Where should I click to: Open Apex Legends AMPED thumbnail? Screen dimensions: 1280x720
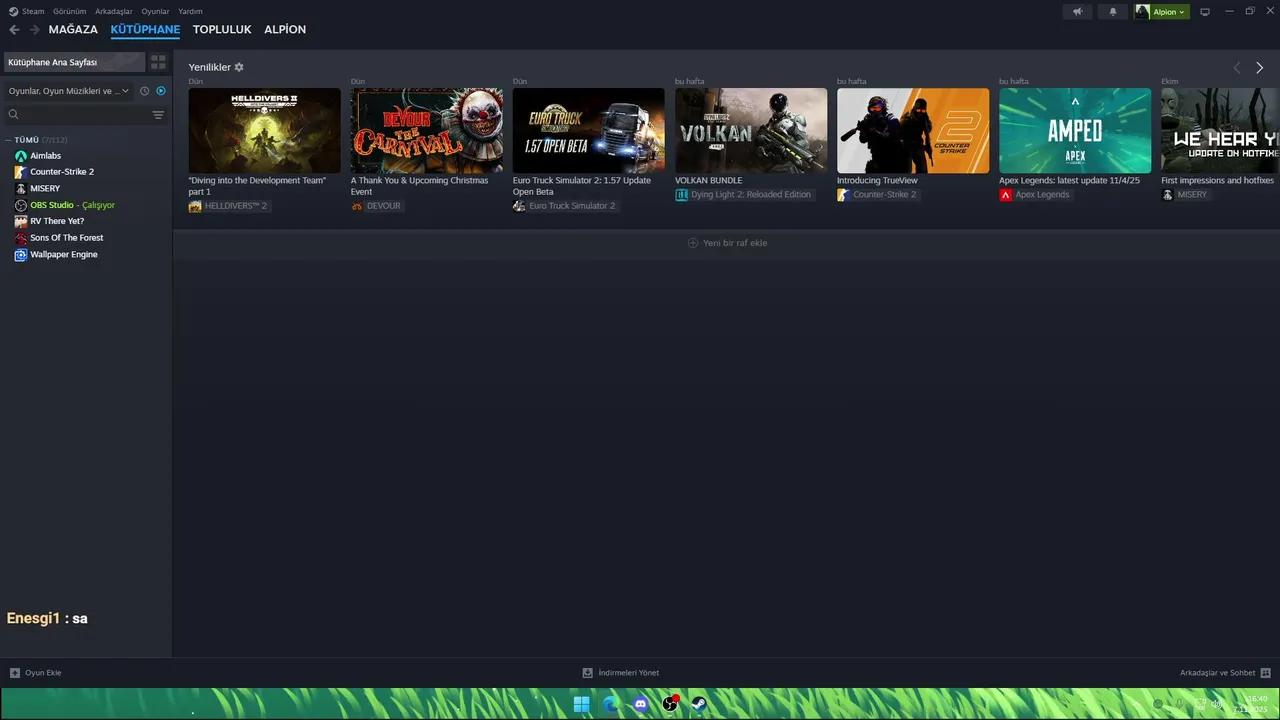(x=1075, y=131)
